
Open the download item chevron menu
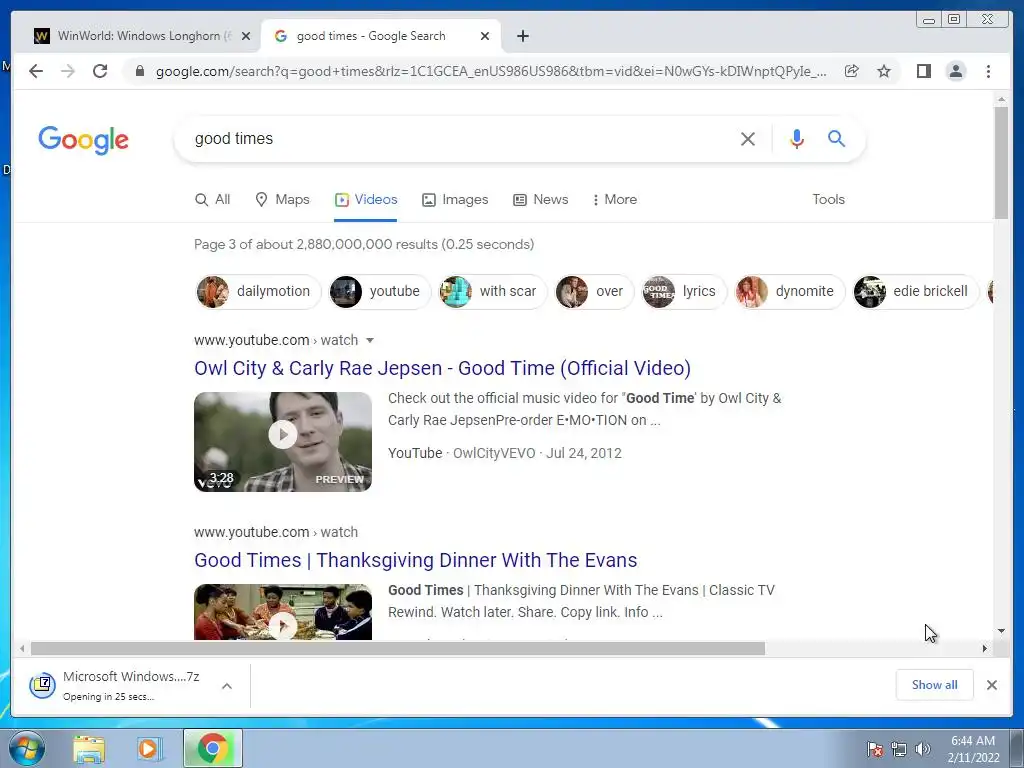[227, 686]
